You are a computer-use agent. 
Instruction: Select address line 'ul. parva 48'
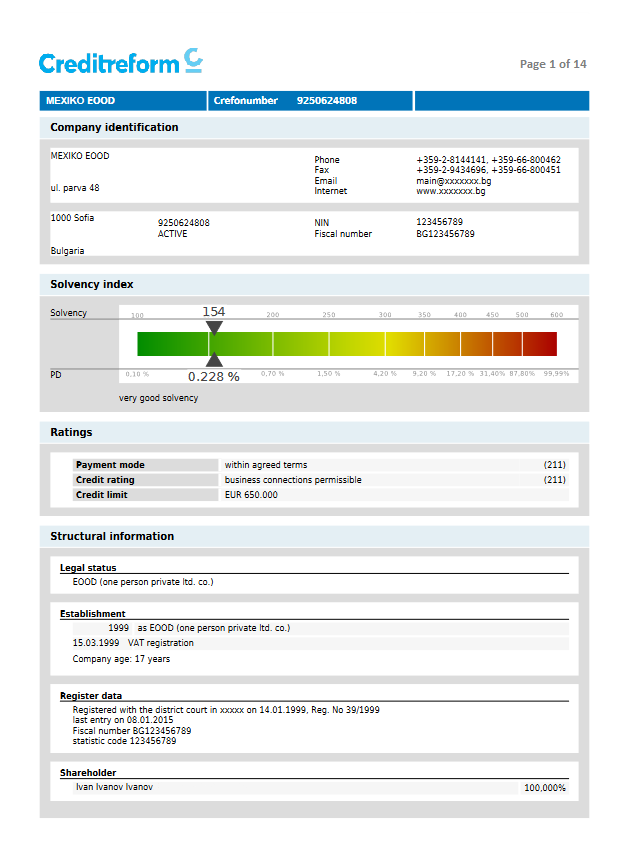click(75, 188)
